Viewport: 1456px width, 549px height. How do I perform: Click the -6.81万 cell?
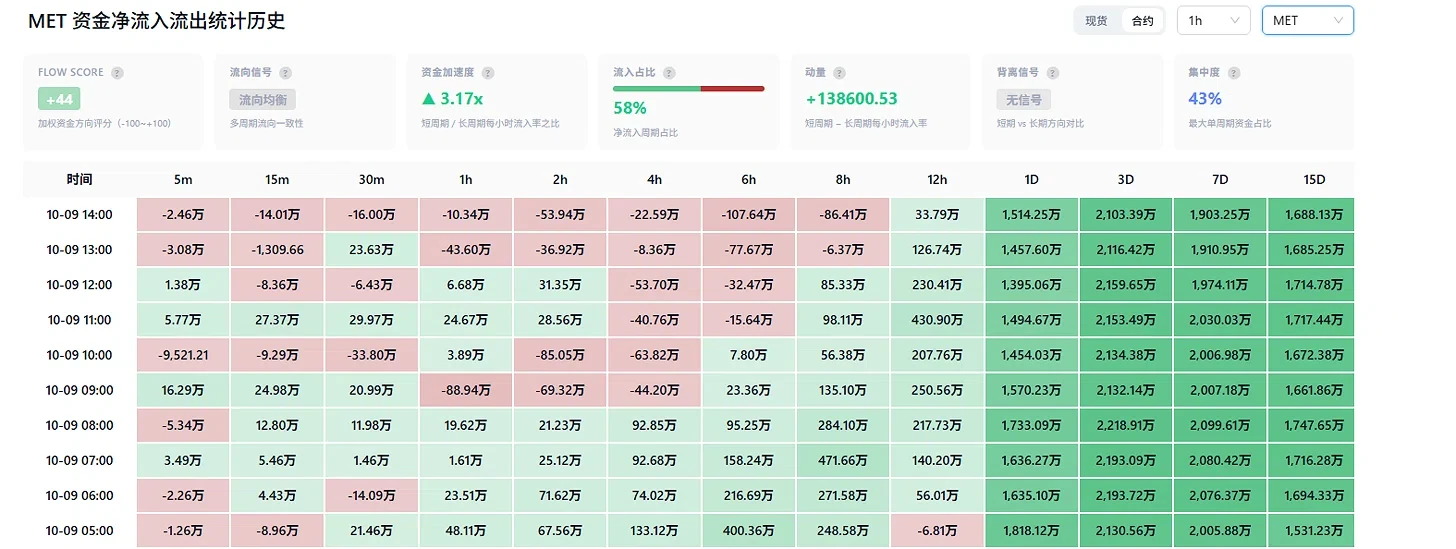pyautogui.click(x=937, y=530)
